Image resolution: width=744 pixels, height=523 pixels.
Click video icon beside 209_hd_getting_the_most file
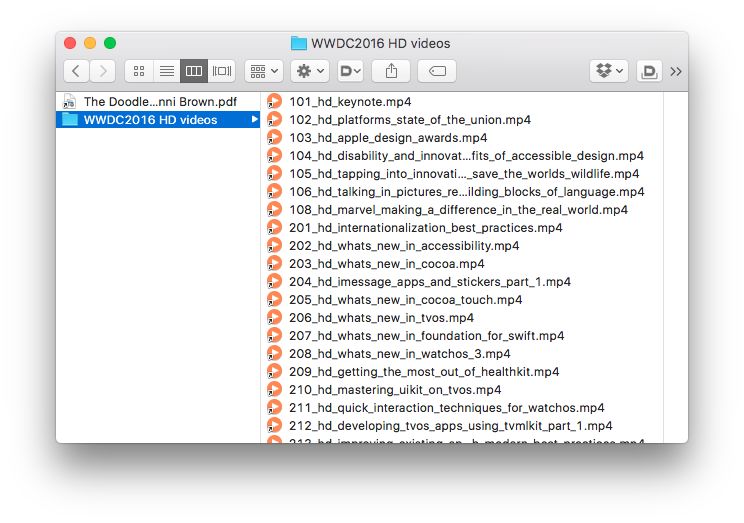coord(274,372)
